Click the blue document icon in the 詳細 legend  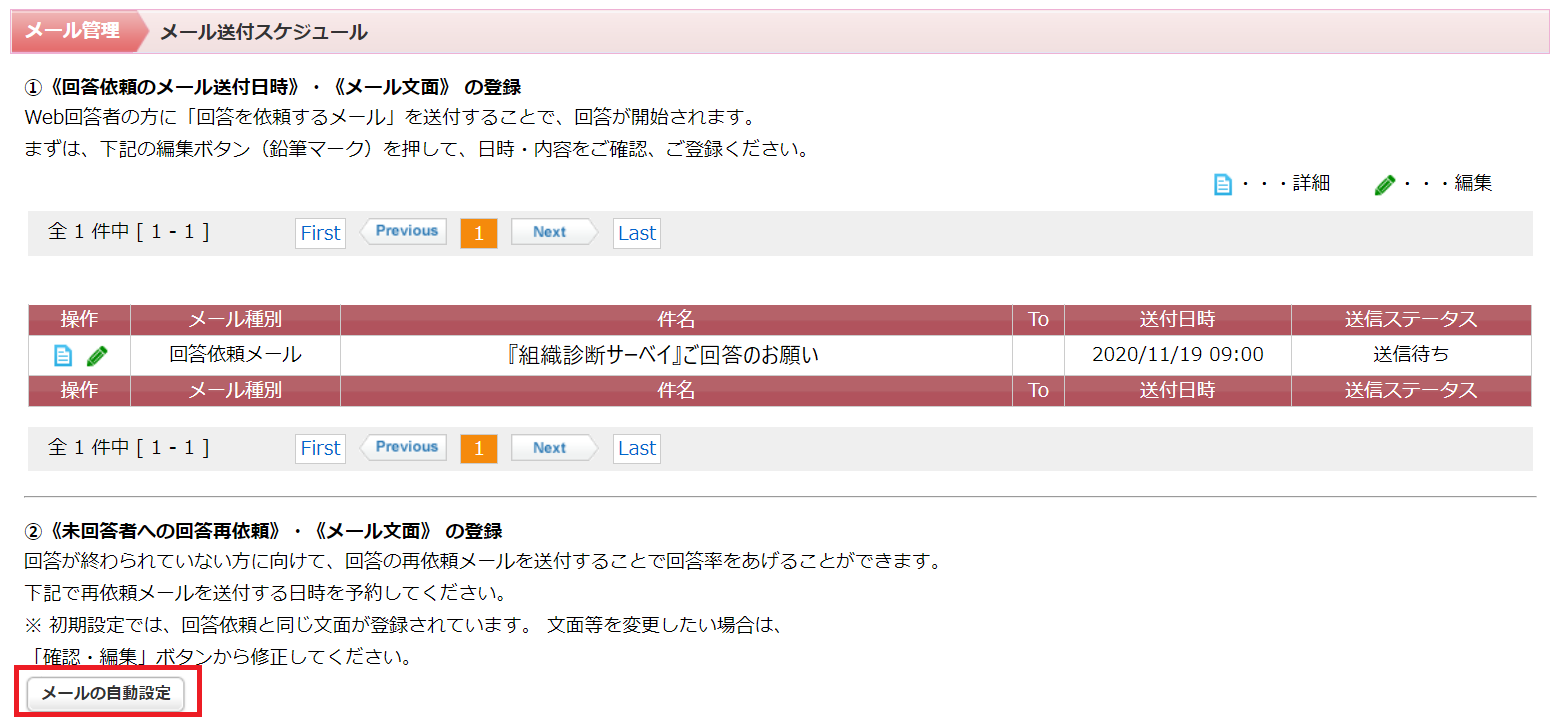(1222, 184)
